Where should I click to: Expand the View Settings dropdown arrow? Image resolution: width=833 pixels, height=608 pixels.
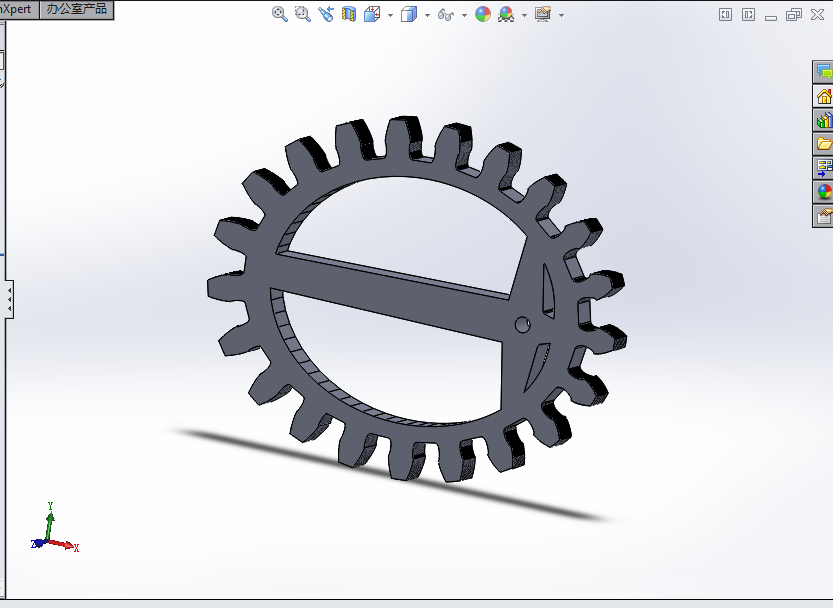pyautogui.click(x=562, y=15)
